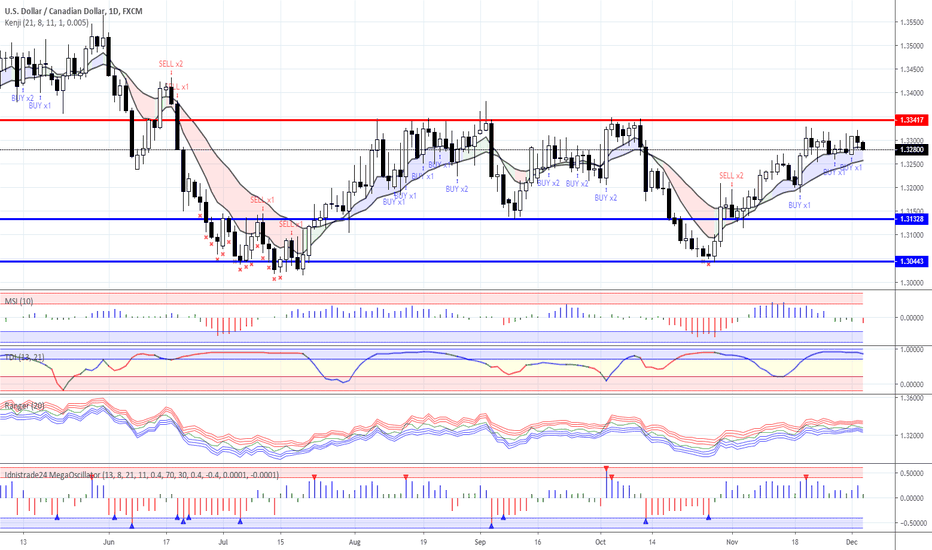Click the tallest red triangle in MegaOscillator
Screen dimensions: 932x550
tap(606, 468)
